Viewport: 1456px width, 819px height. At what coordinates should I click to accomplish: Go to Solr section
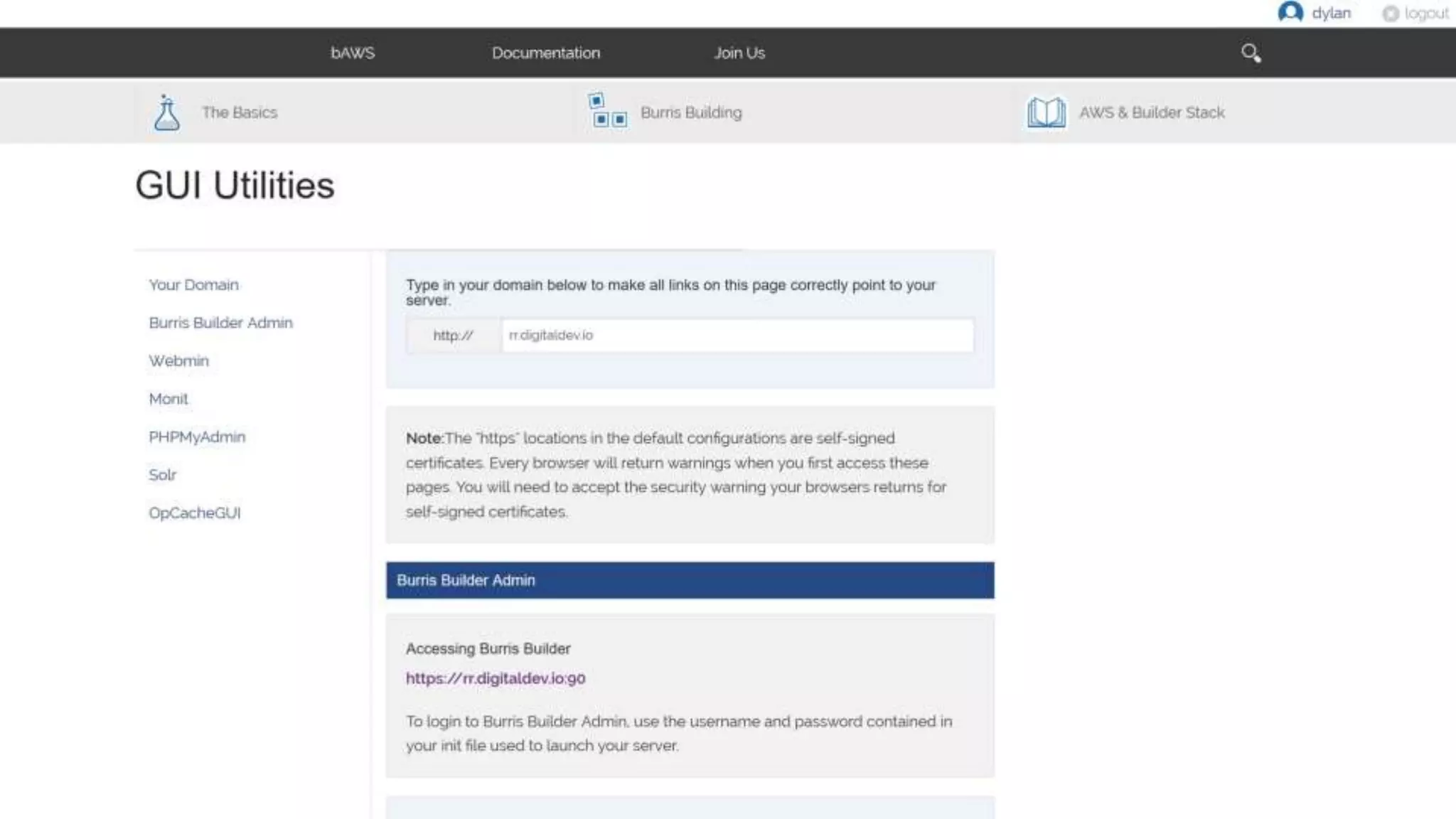point(162,475)
